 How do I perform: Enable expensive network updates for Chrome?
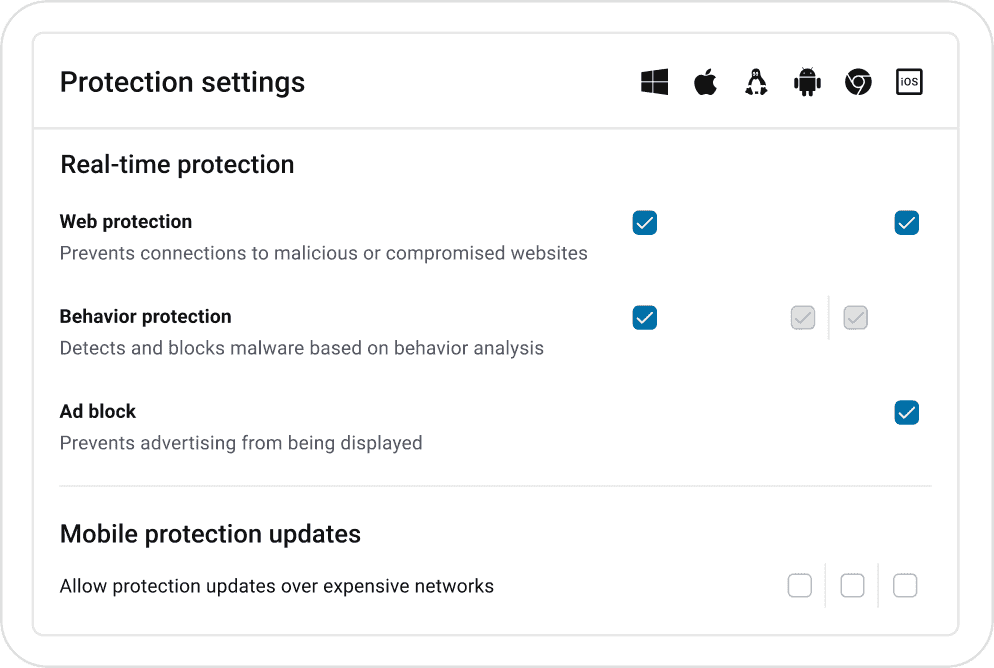click(852, 586)
